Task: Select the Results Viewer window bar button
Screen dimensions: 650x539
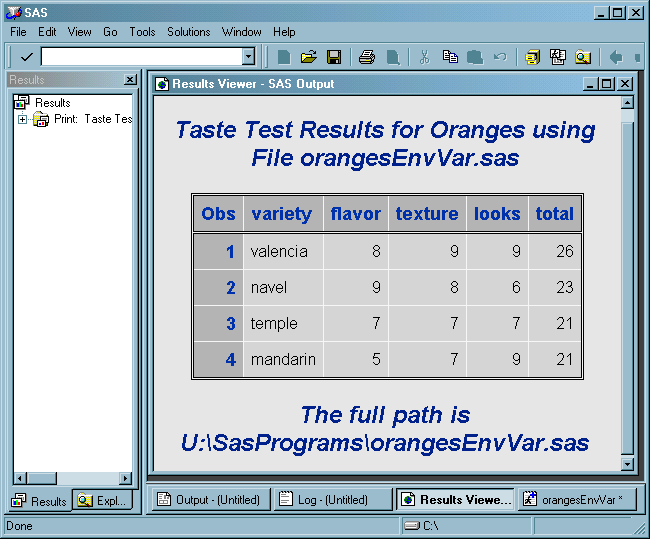Action: (456, 500)
